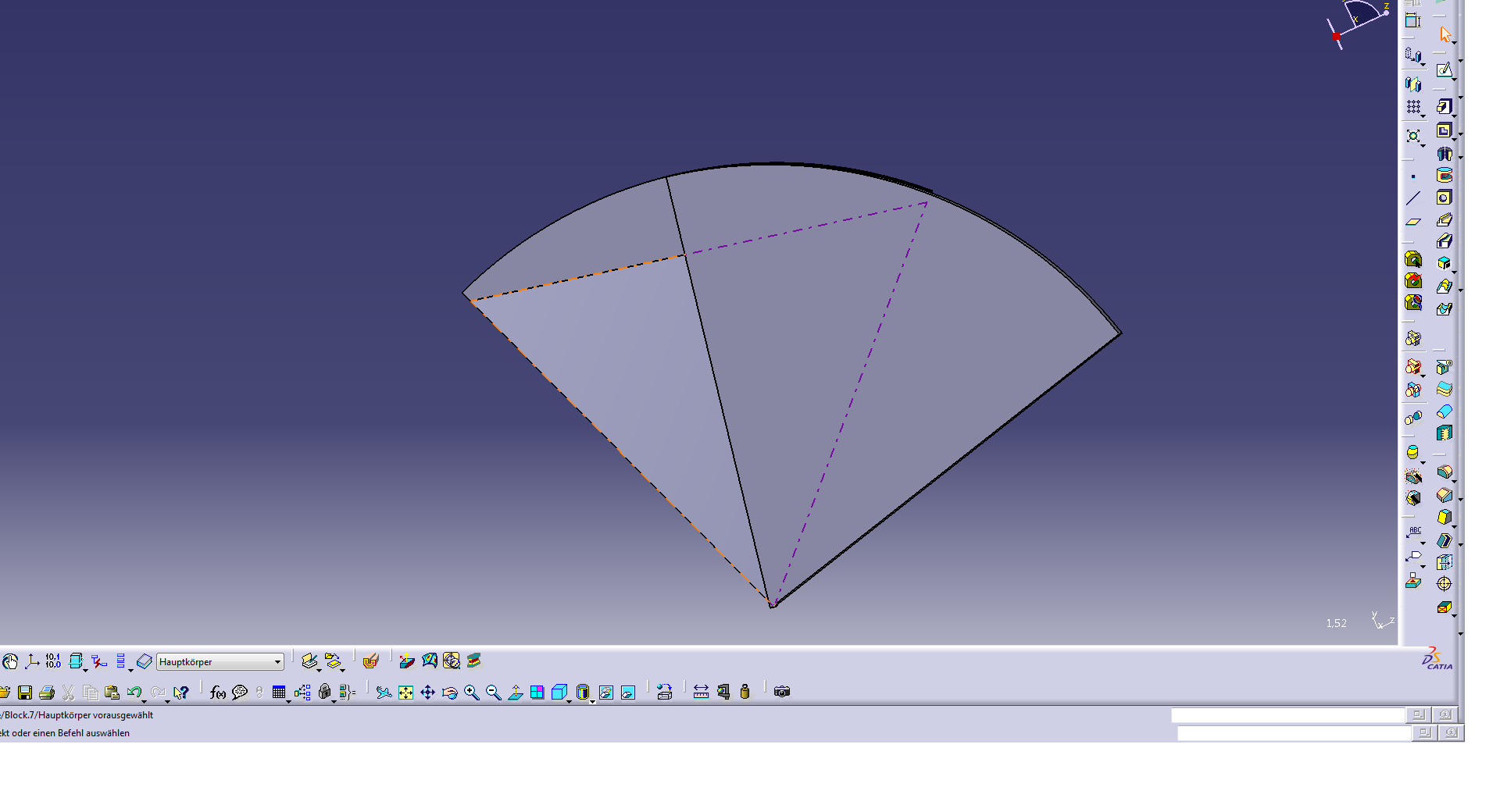Image resolution: width=1500 pixels, height=812 pixels.
Task: Expand the Isometric View flyout arrow
Action: click(x=569, y=701)
